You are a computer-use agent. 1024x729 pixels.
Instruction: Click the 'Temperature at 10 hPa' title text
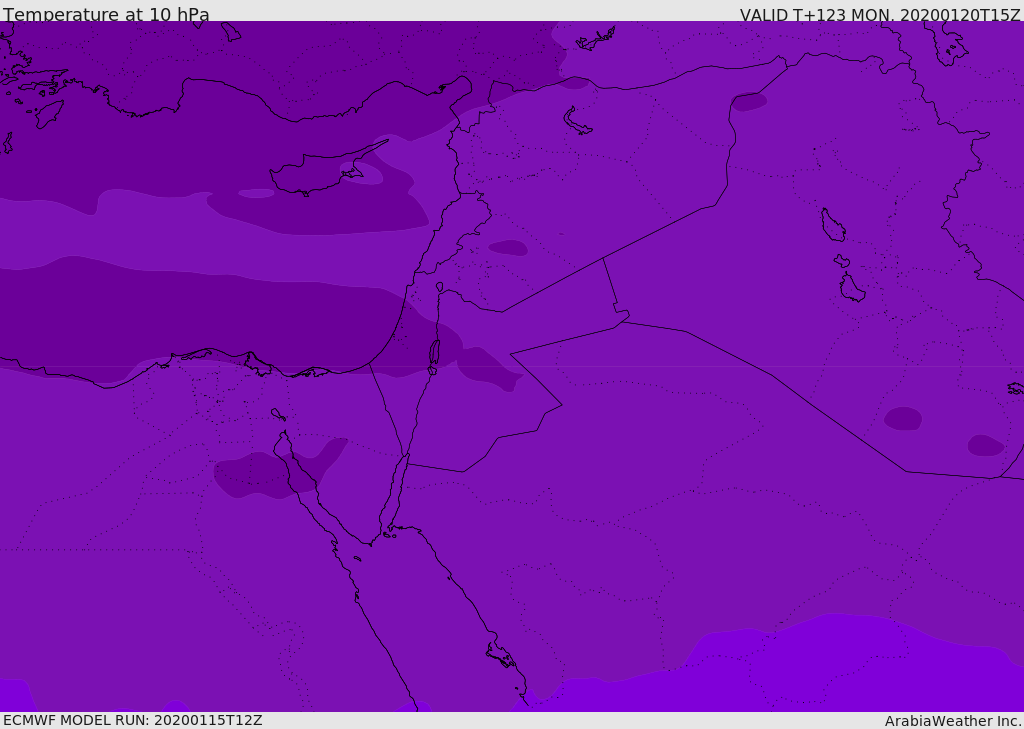pos(106,14)
